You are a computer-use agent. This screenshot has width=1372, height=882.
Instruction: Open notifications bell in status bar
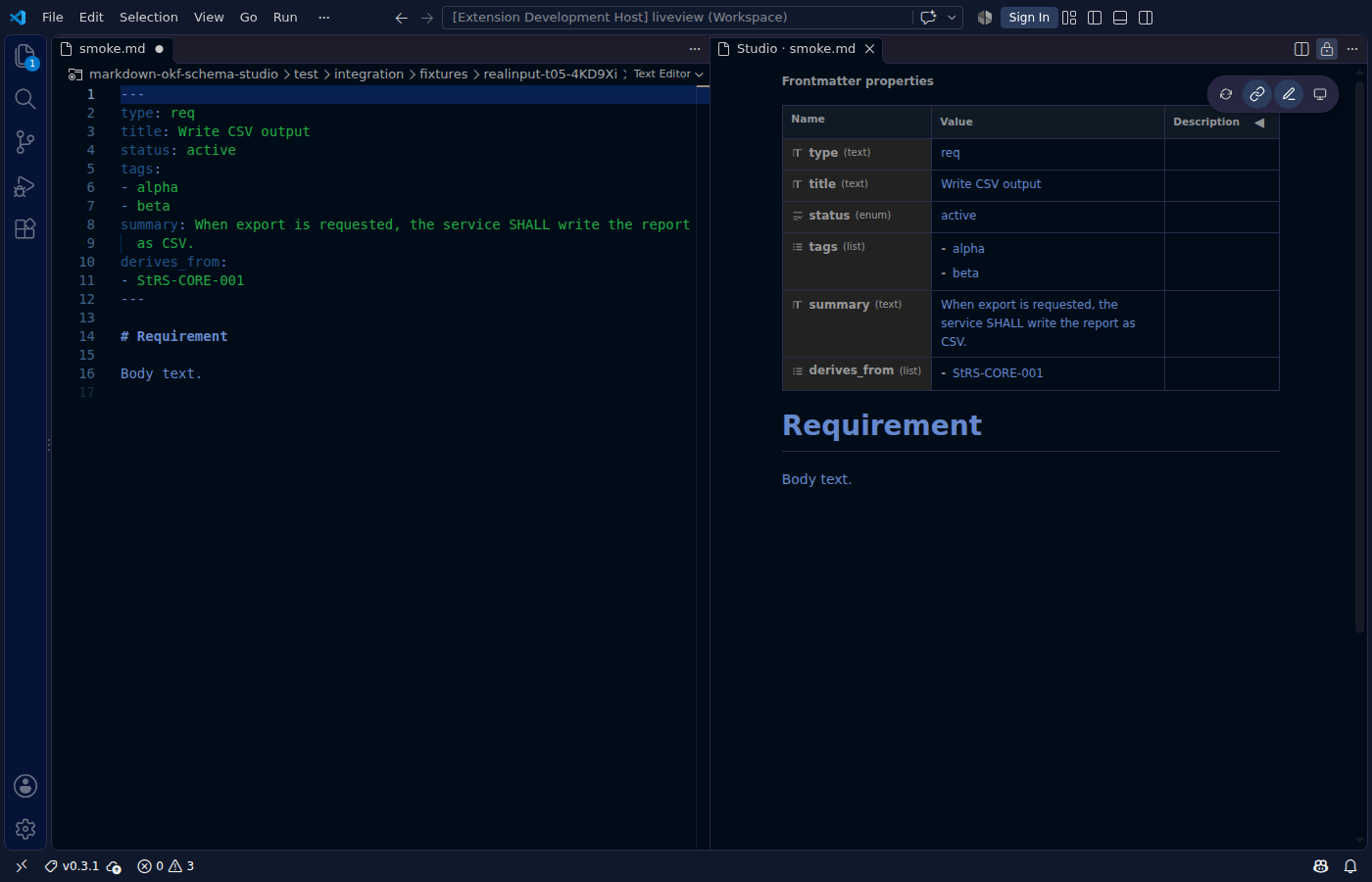pos(1350,866)
